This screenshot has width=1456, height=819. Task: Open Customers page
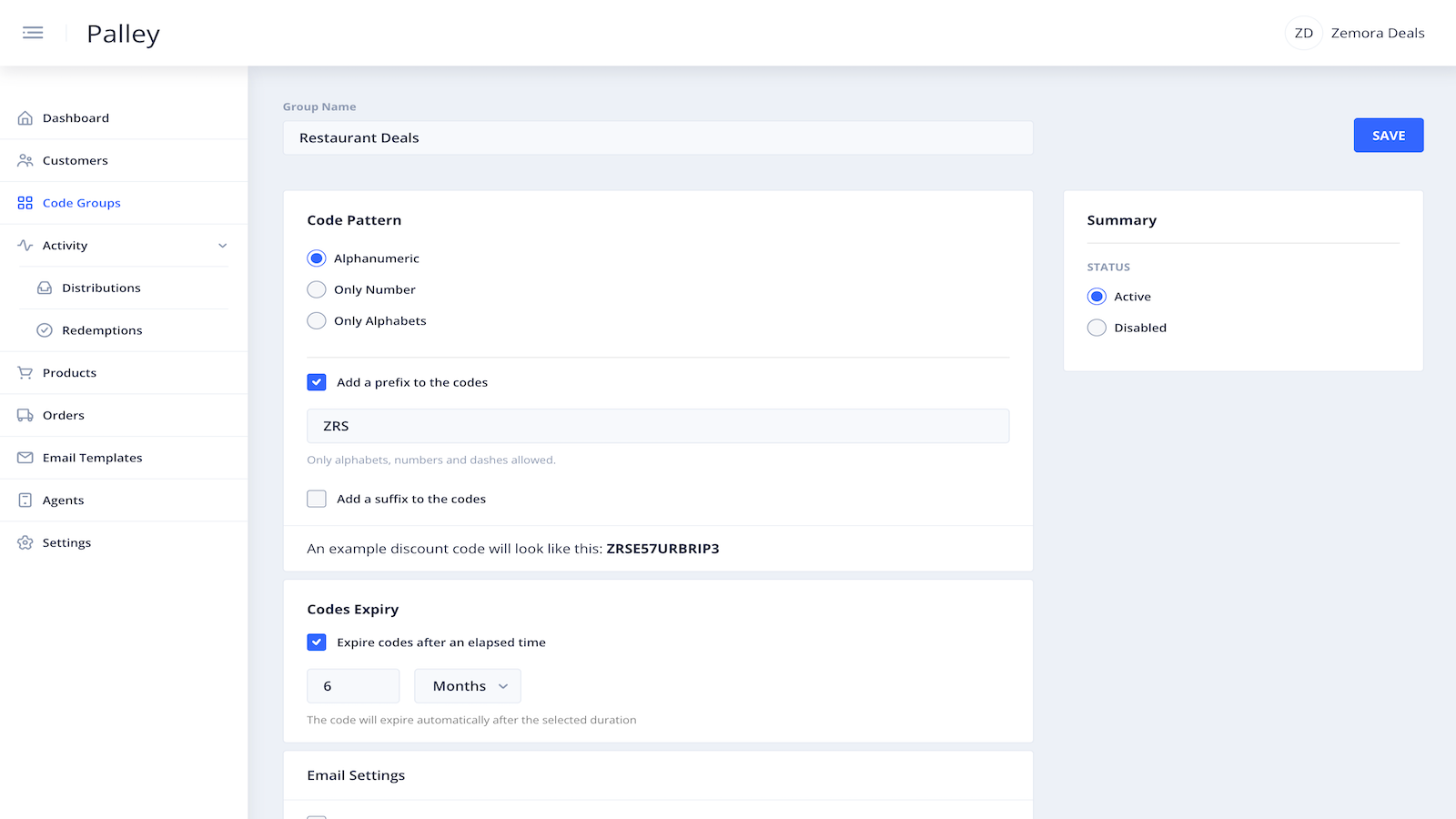(x=76, y=160)
